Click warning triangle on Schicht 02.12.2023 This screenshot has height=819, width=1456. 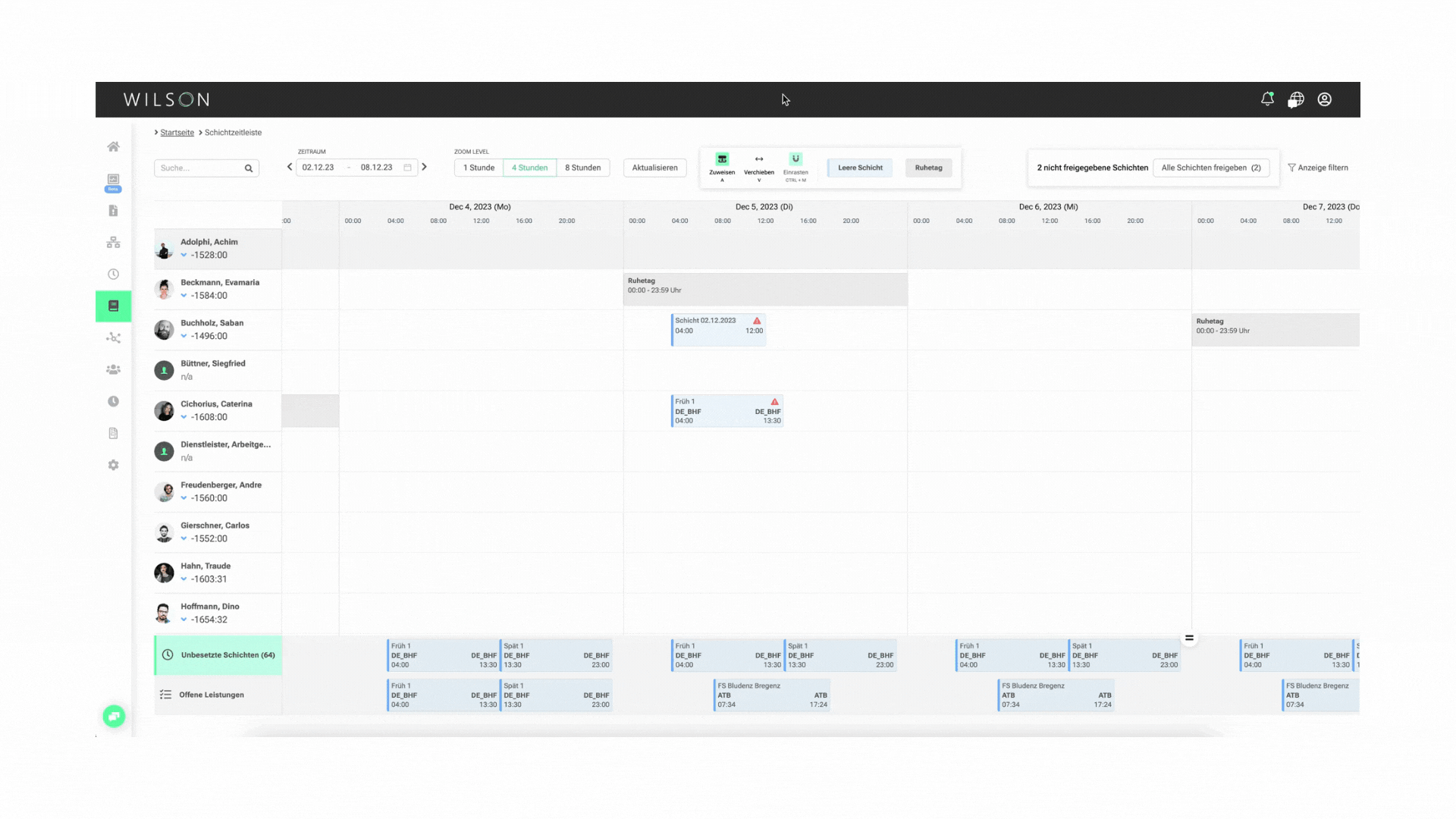point(757,321)
